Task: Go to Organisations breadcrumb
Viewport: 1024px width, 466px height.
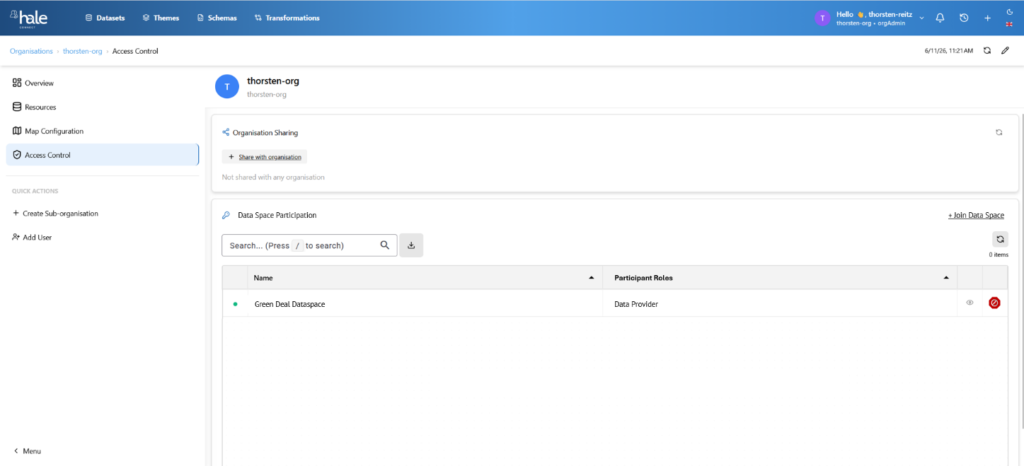Action: 31,51
